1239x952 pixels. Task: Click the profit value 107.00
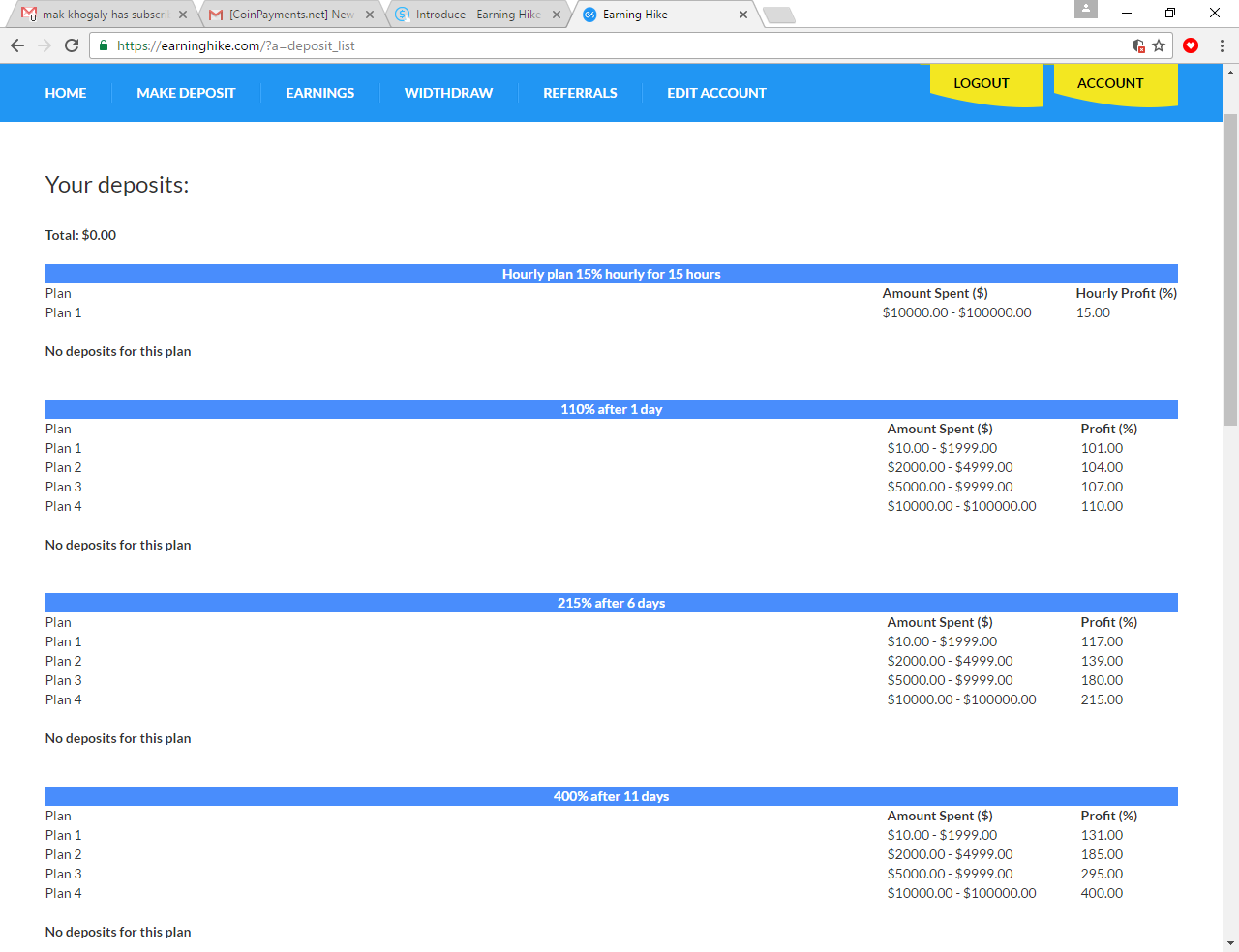[1103, 487]
